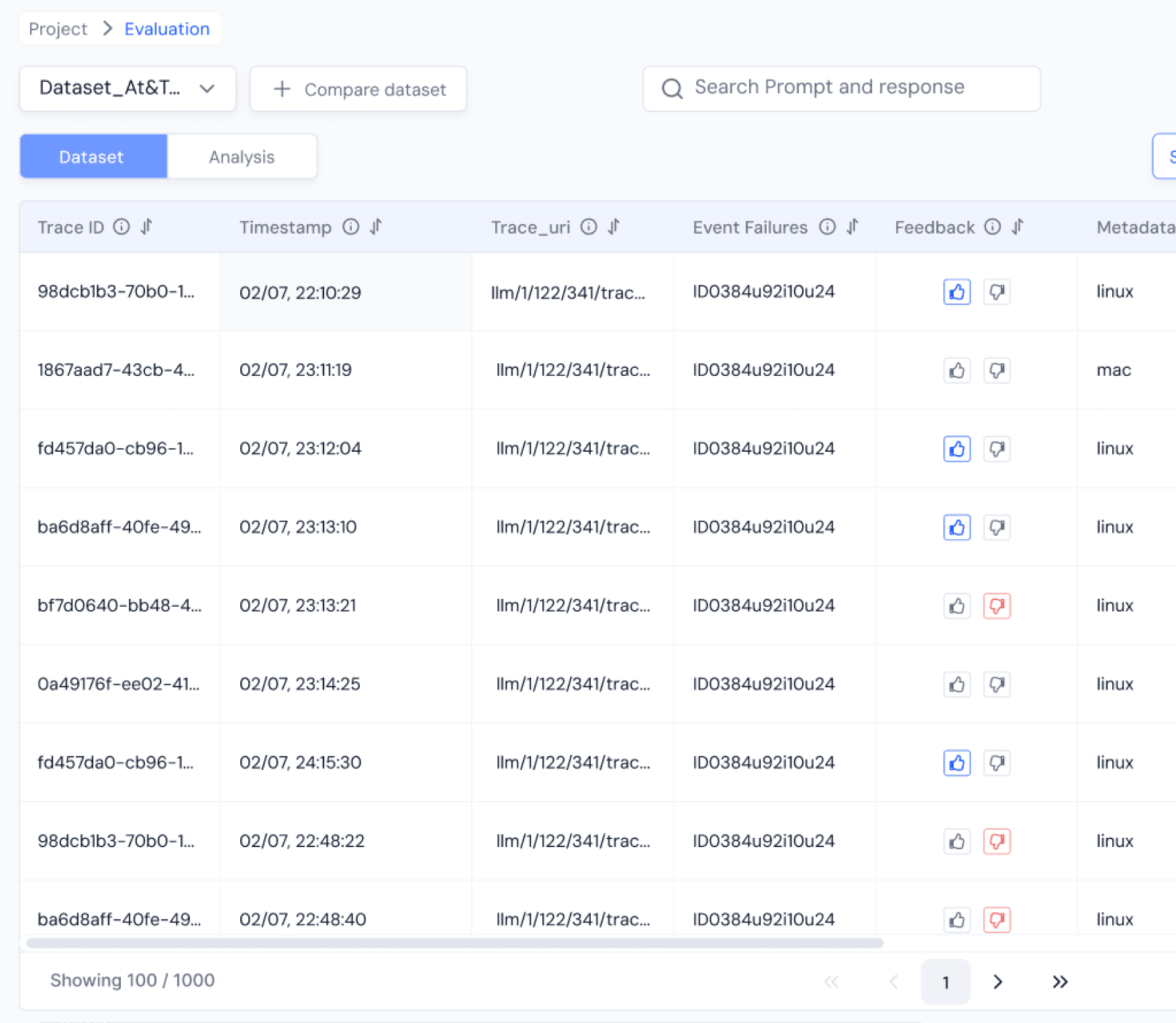This screenshot has width=1176, height=1023.
Task: Toggle red thumbs down for 23:13:21 row
Action: click(997, 605)
